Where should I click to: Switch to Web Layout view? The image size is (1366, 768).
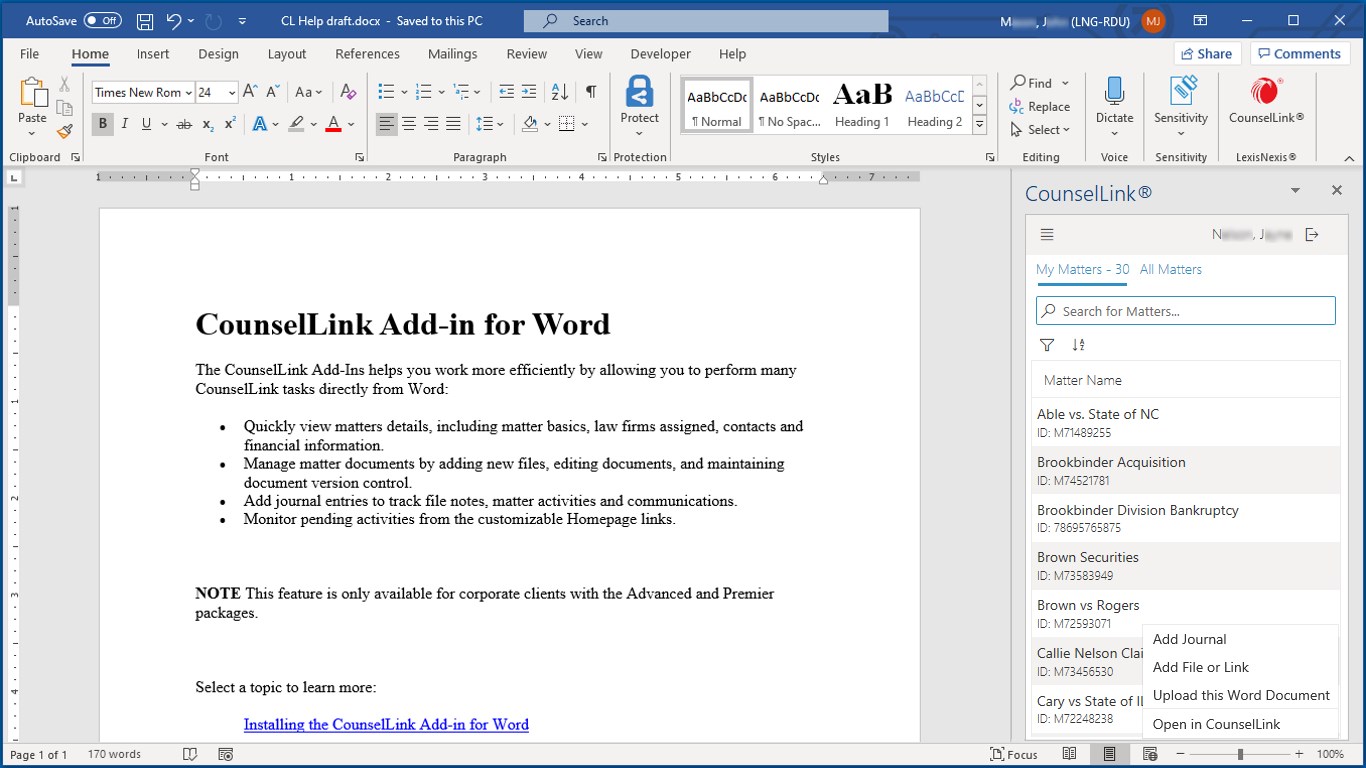tap(1149, 754)
